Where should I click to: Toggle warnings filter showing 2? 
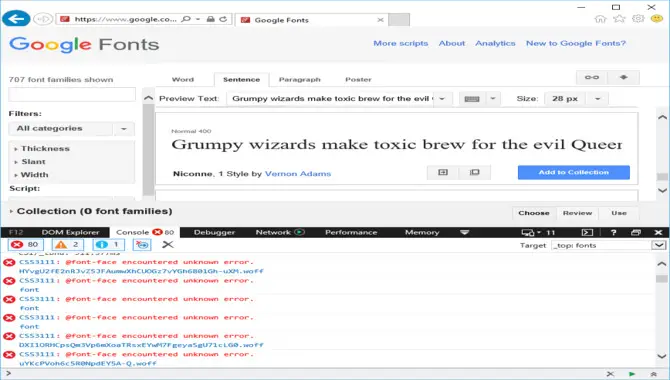68,244
